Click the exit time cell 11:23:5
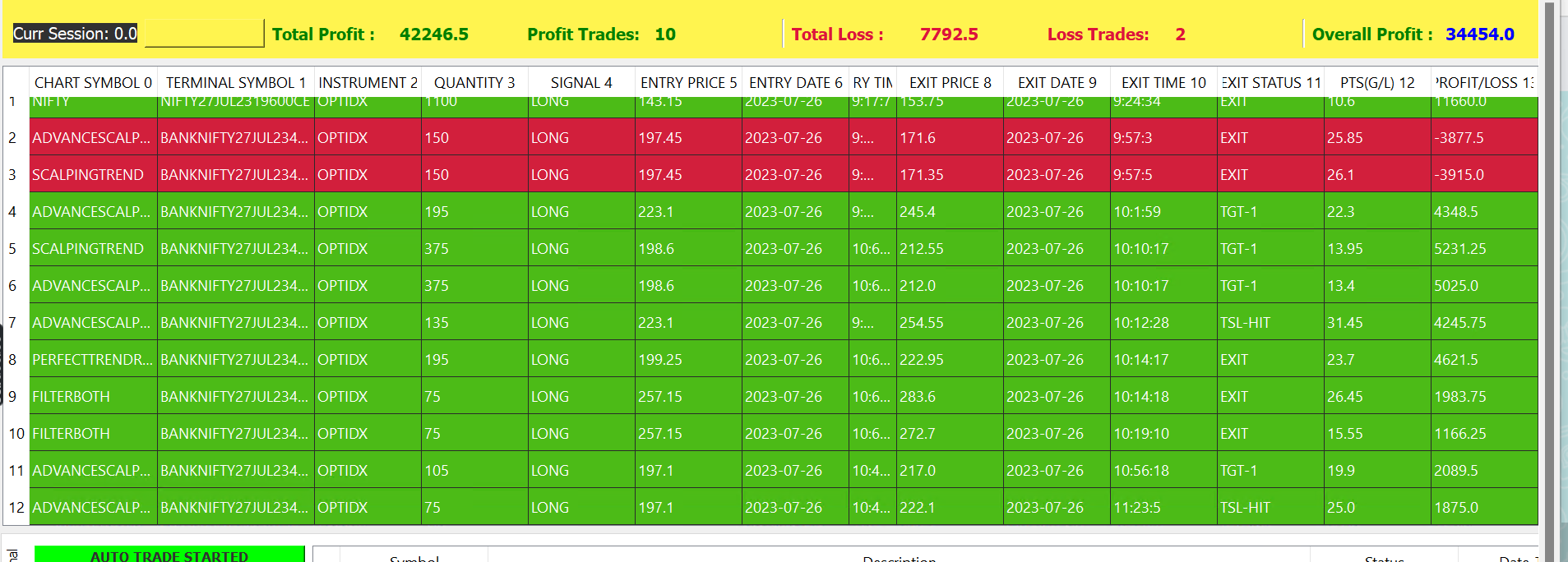The image size is (1568, 562). tap(1163, 507)
